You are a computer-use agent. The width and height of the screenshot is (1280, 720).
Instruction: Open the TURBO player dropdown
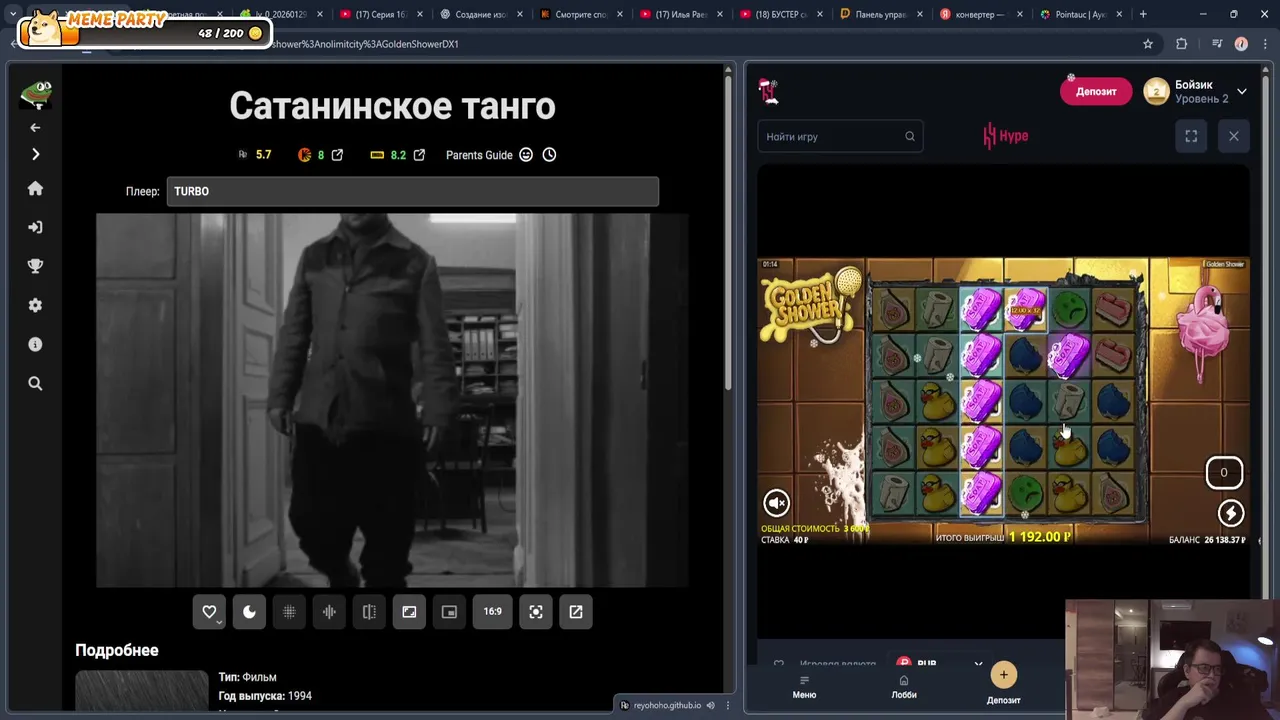click(412, 191)
